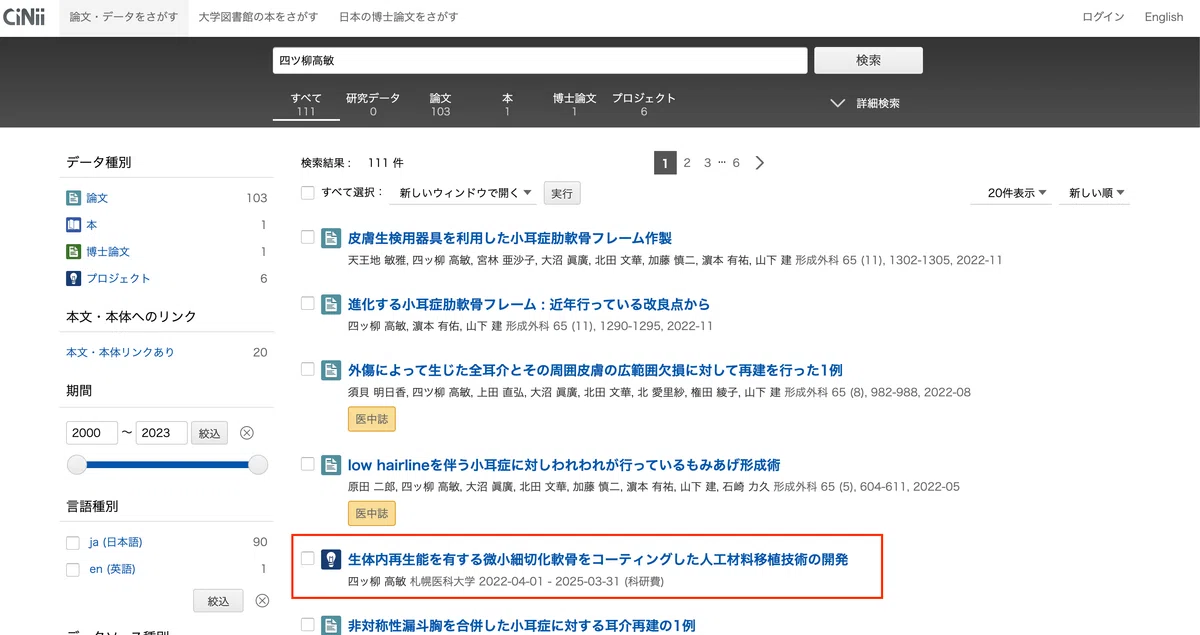The image size is (1200, 635).
Task: Open 日本の博士論文をさがす in top navigation
Action: [x=399, y=17]
